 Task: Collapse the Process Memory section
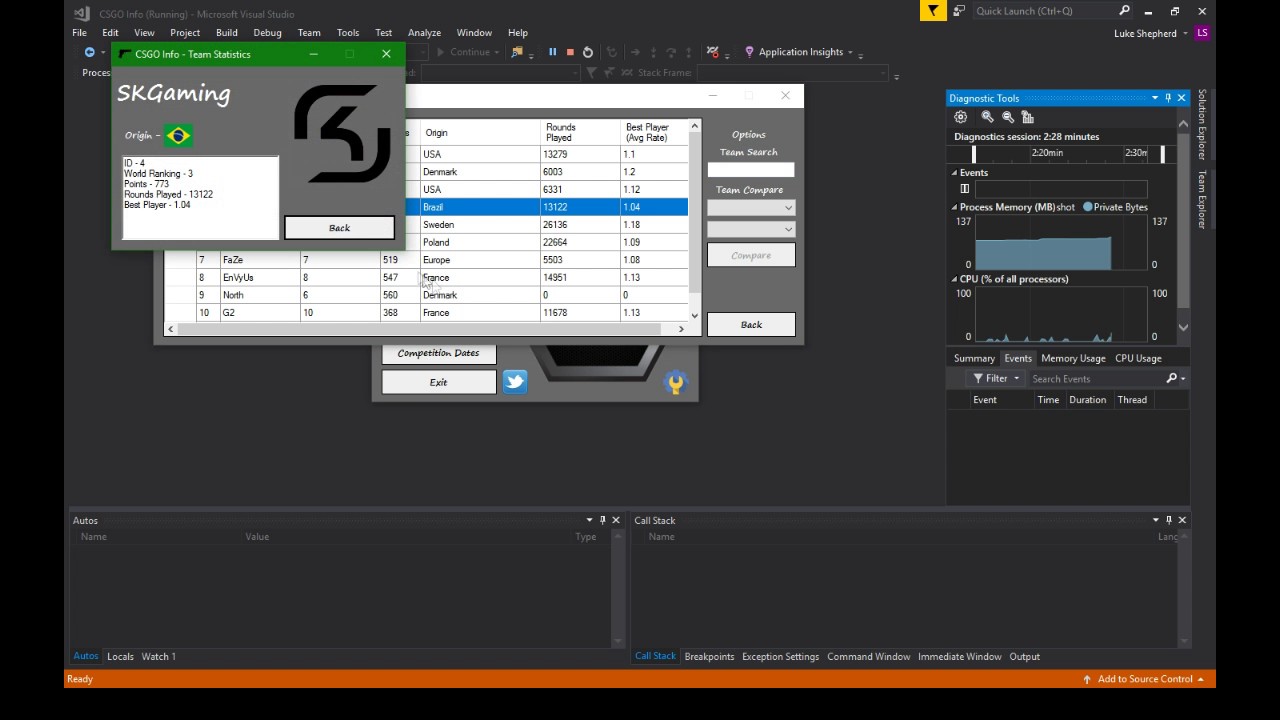click(x=954, y=207)
